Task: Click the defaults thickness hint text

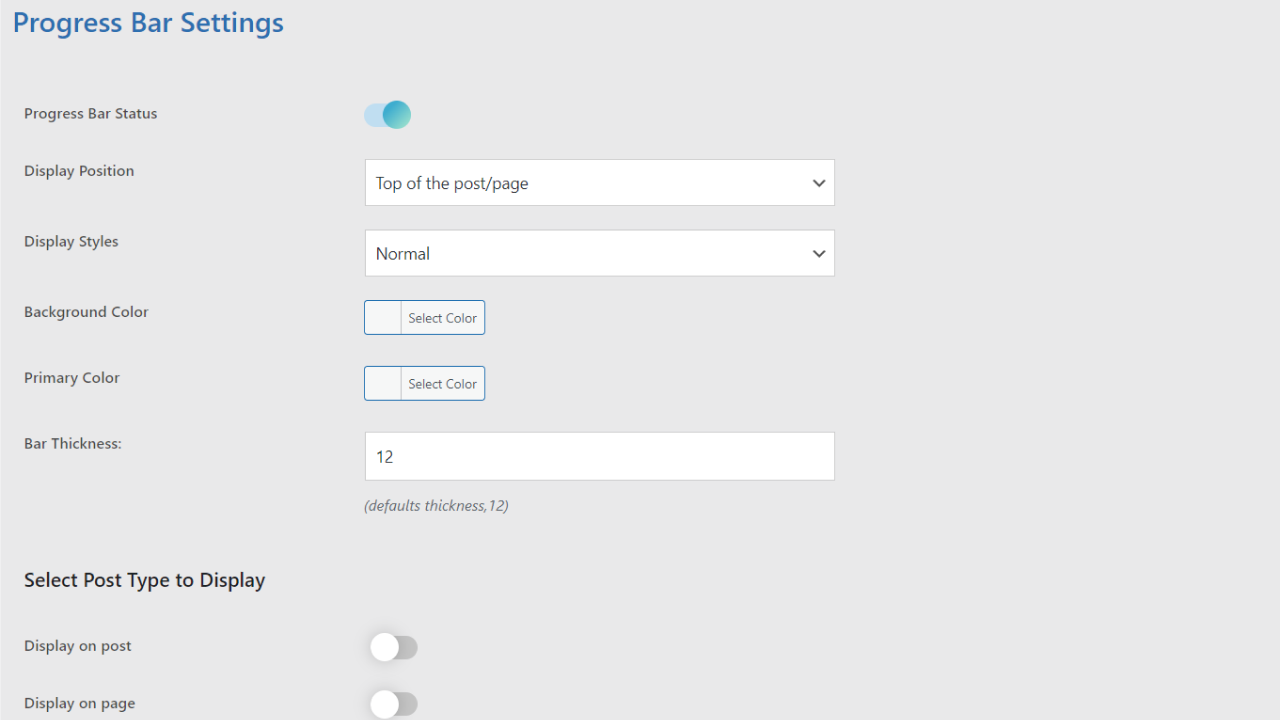Action: click(436, 506)
